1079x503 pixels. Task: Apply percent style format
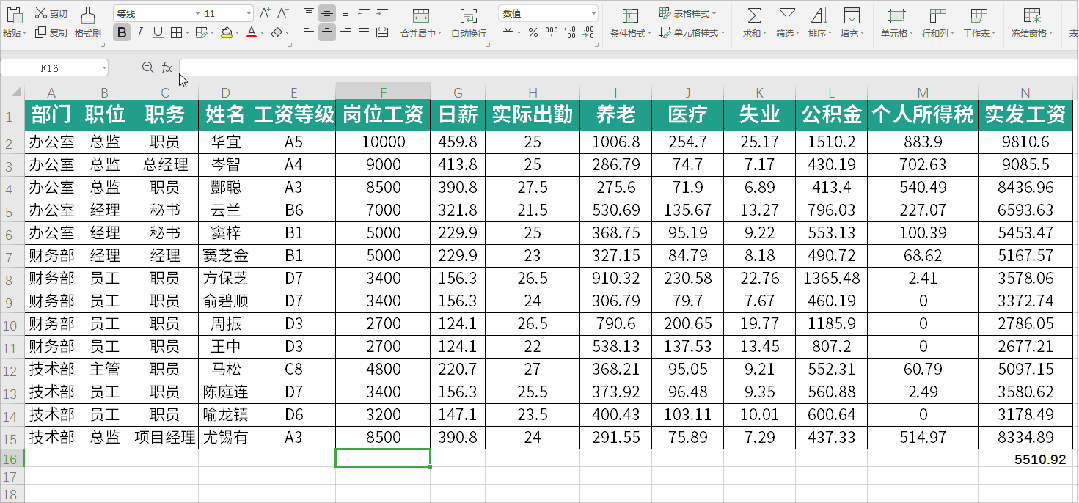point(533,32)
